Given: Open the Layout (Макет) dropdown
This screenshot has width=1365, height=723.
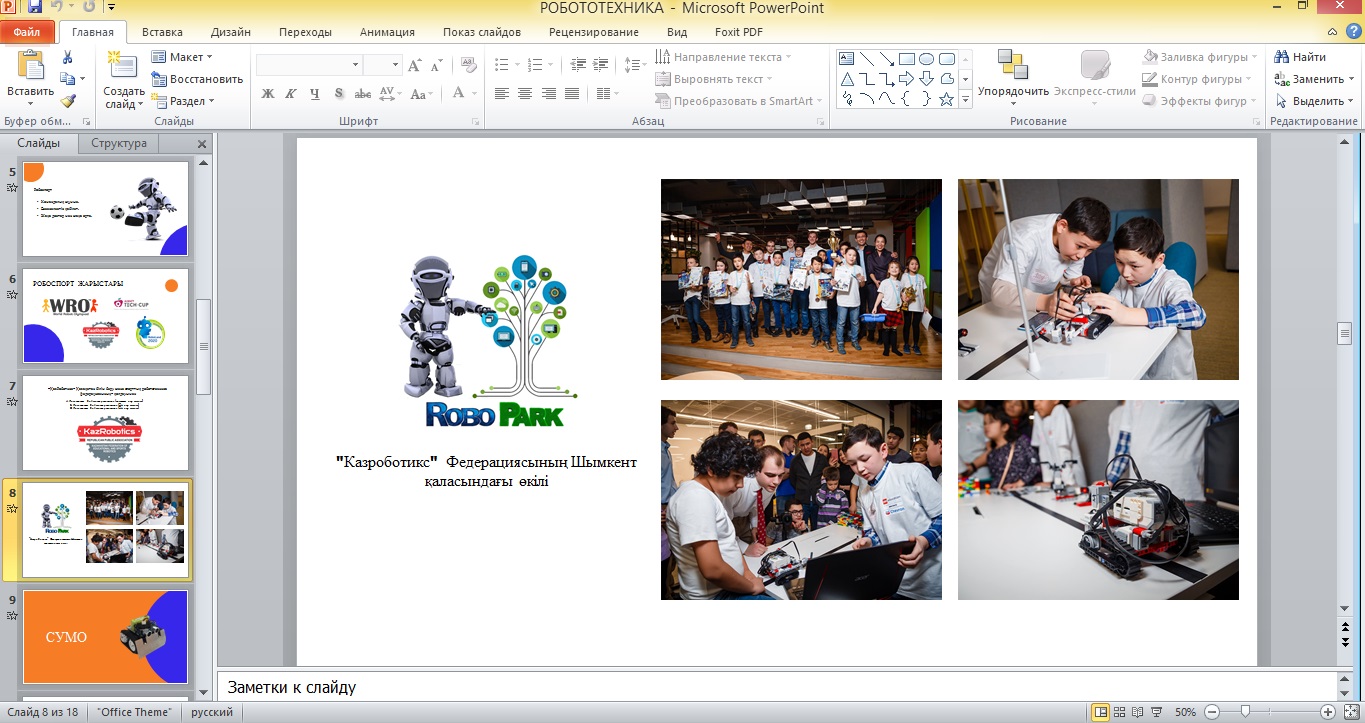Looking at the screenshot, I should 181,57.
